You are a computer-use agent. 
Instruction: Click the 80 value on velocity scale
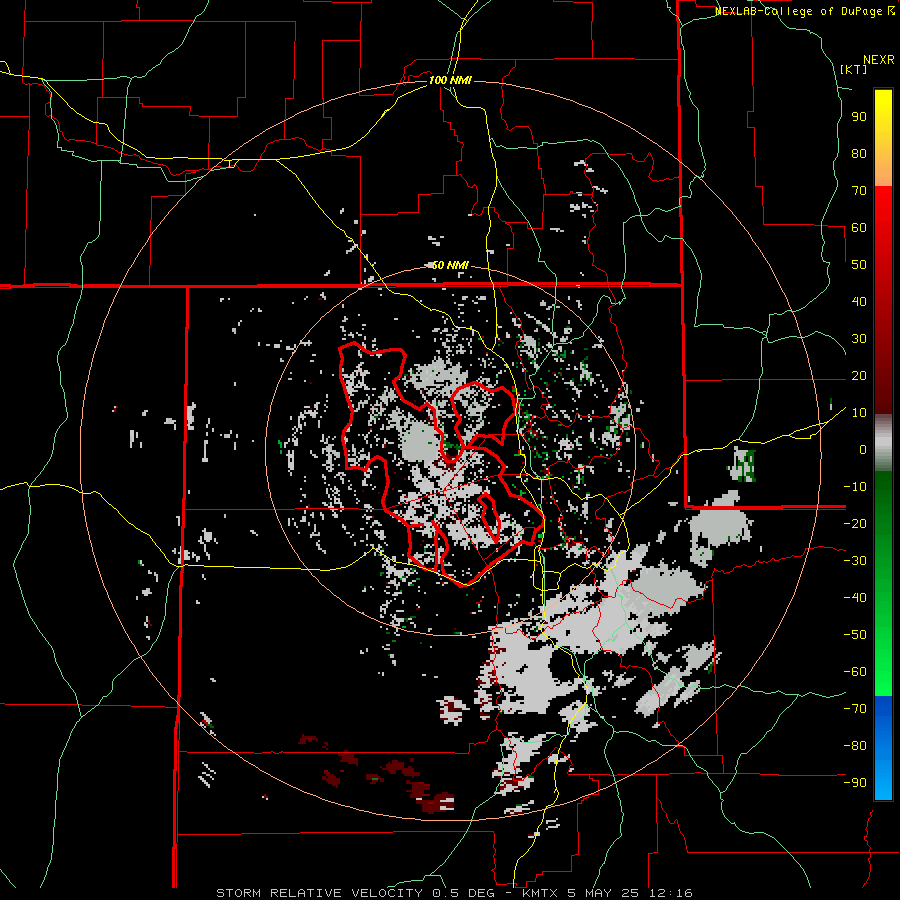pos(859,154)
